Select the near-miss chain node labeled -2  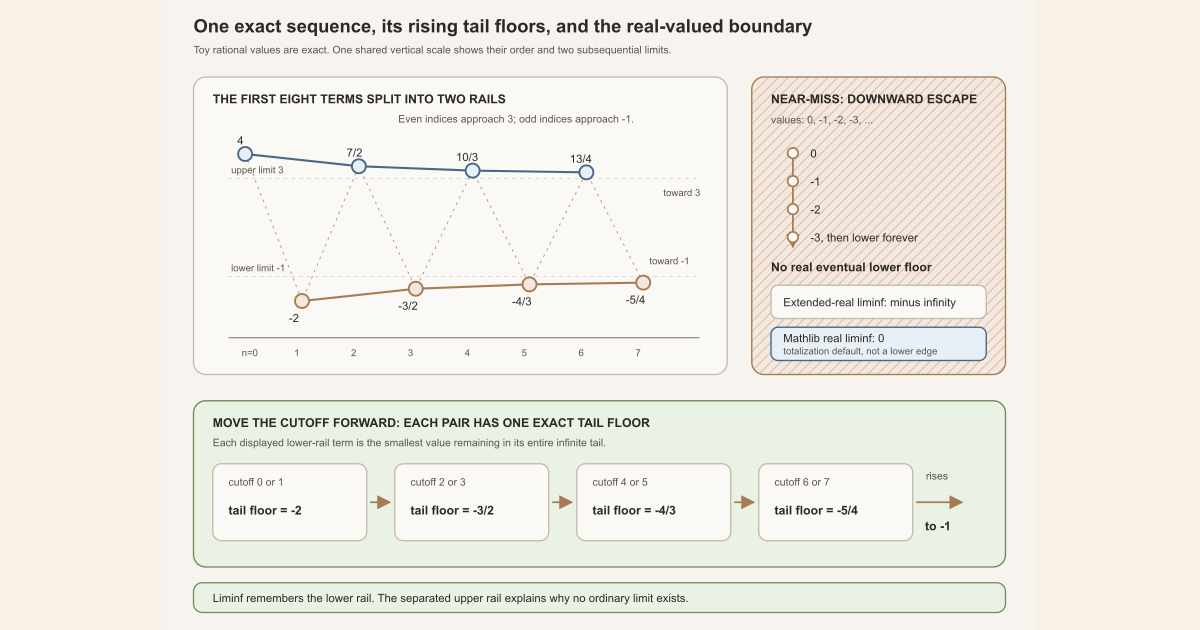[x=793, y=209]
